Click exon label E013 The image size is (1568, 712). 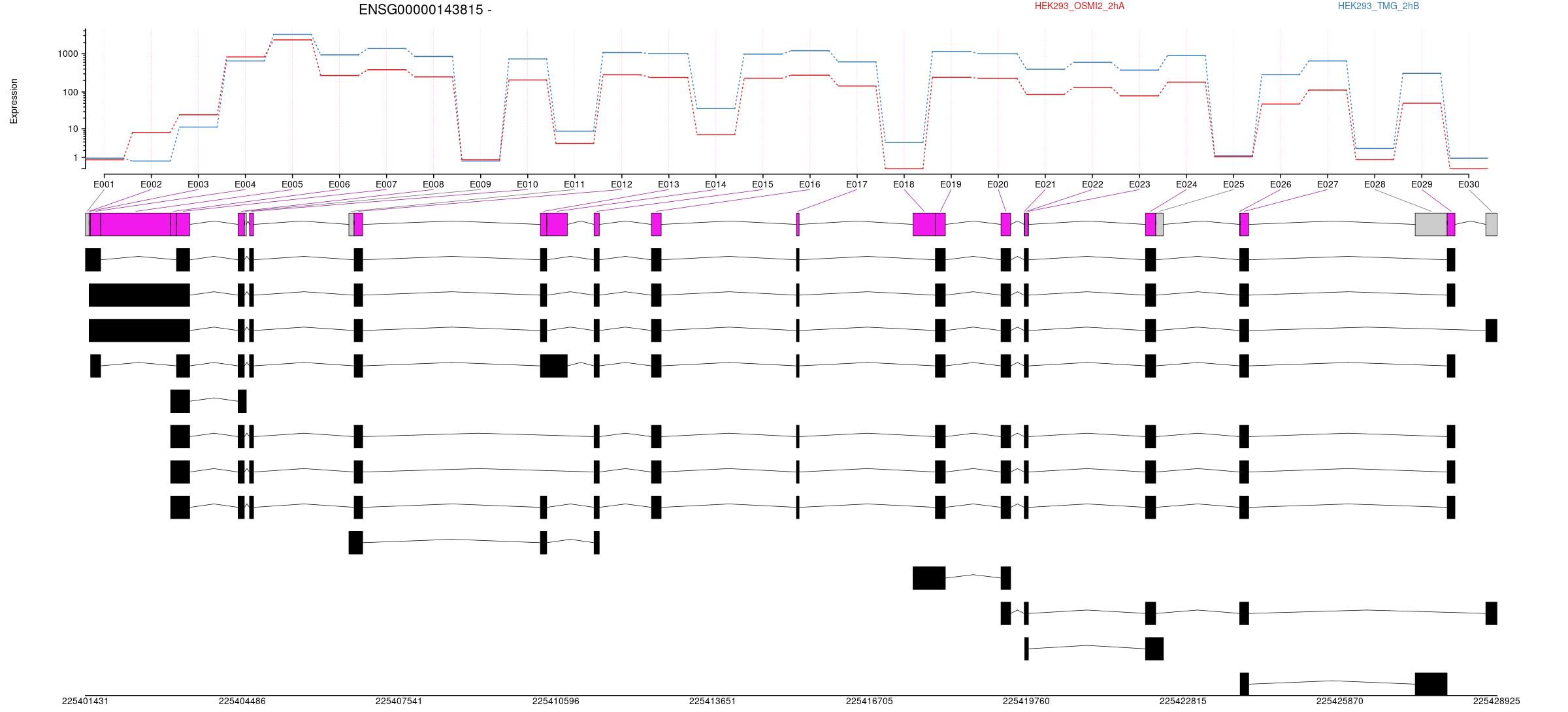coord(668,184)
